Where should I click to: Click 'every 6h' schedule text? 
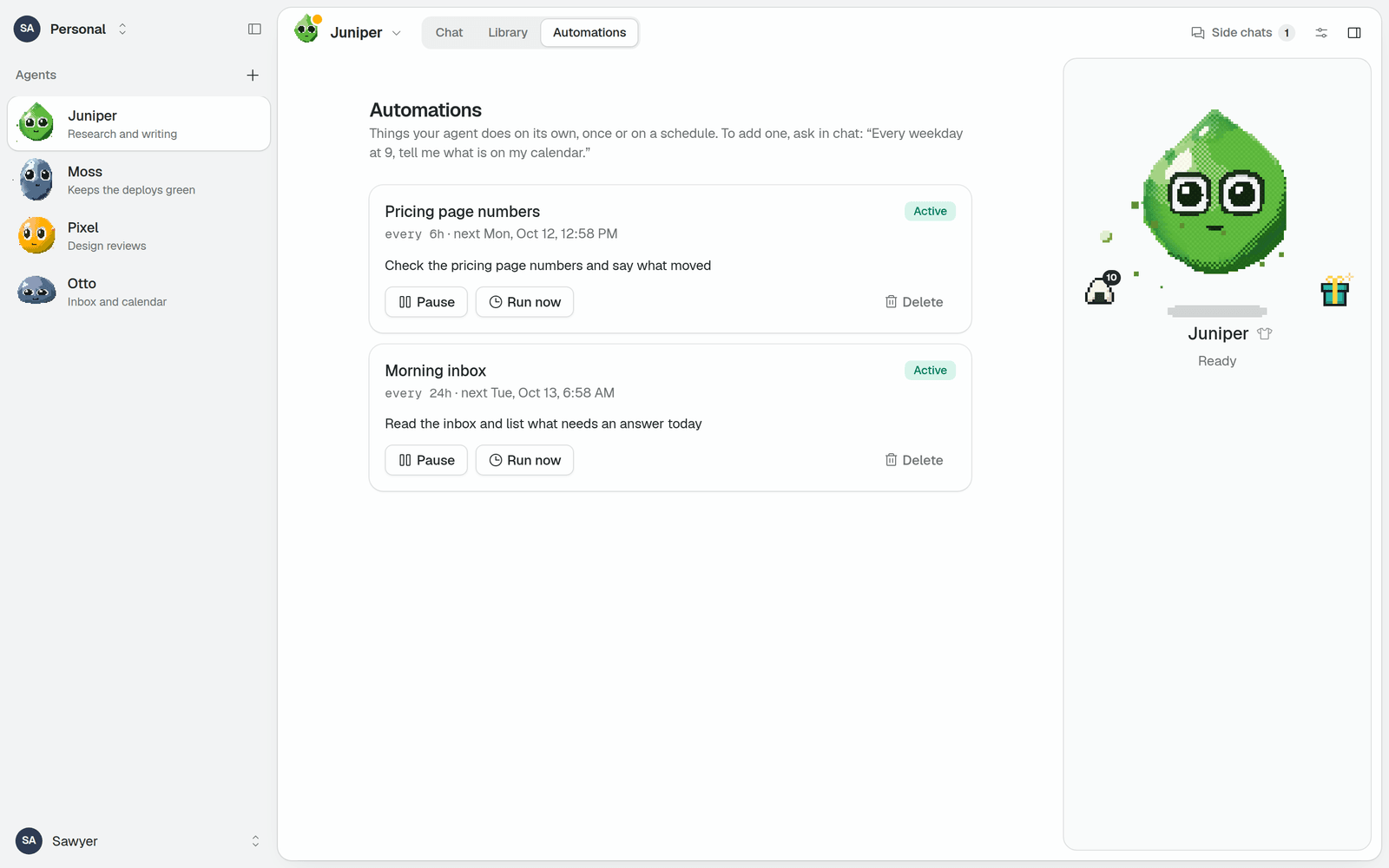coord(414,234)
